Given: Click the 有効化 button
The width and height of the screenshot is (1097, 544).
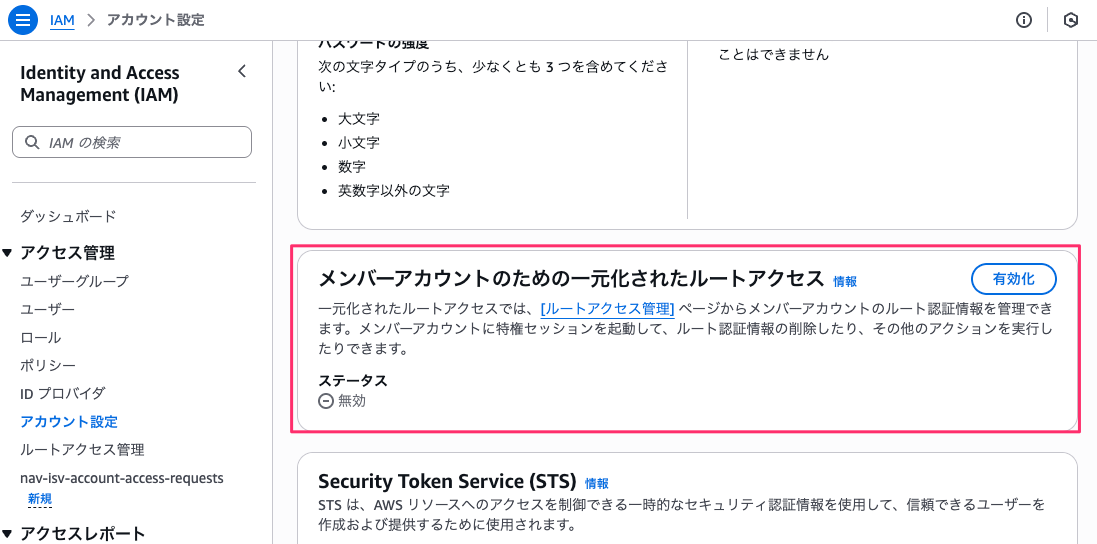Looking at the screenshot, I should click(x=1014, y=279).
